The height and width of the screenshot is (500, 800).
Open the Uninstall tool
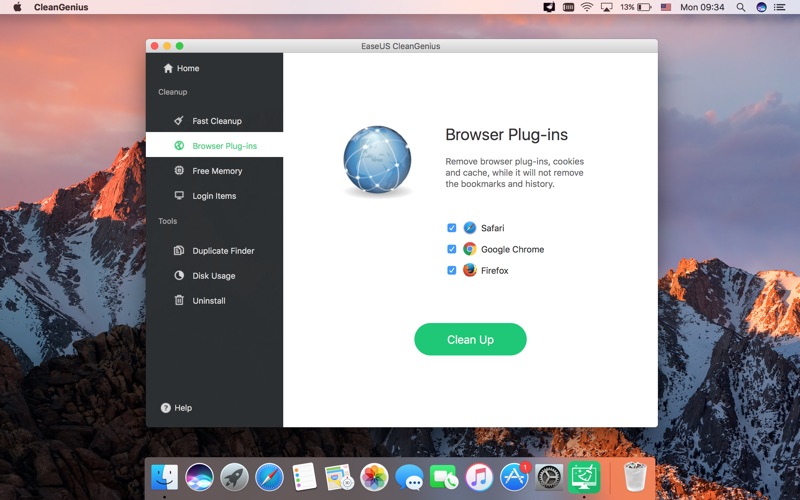point(214,301)
